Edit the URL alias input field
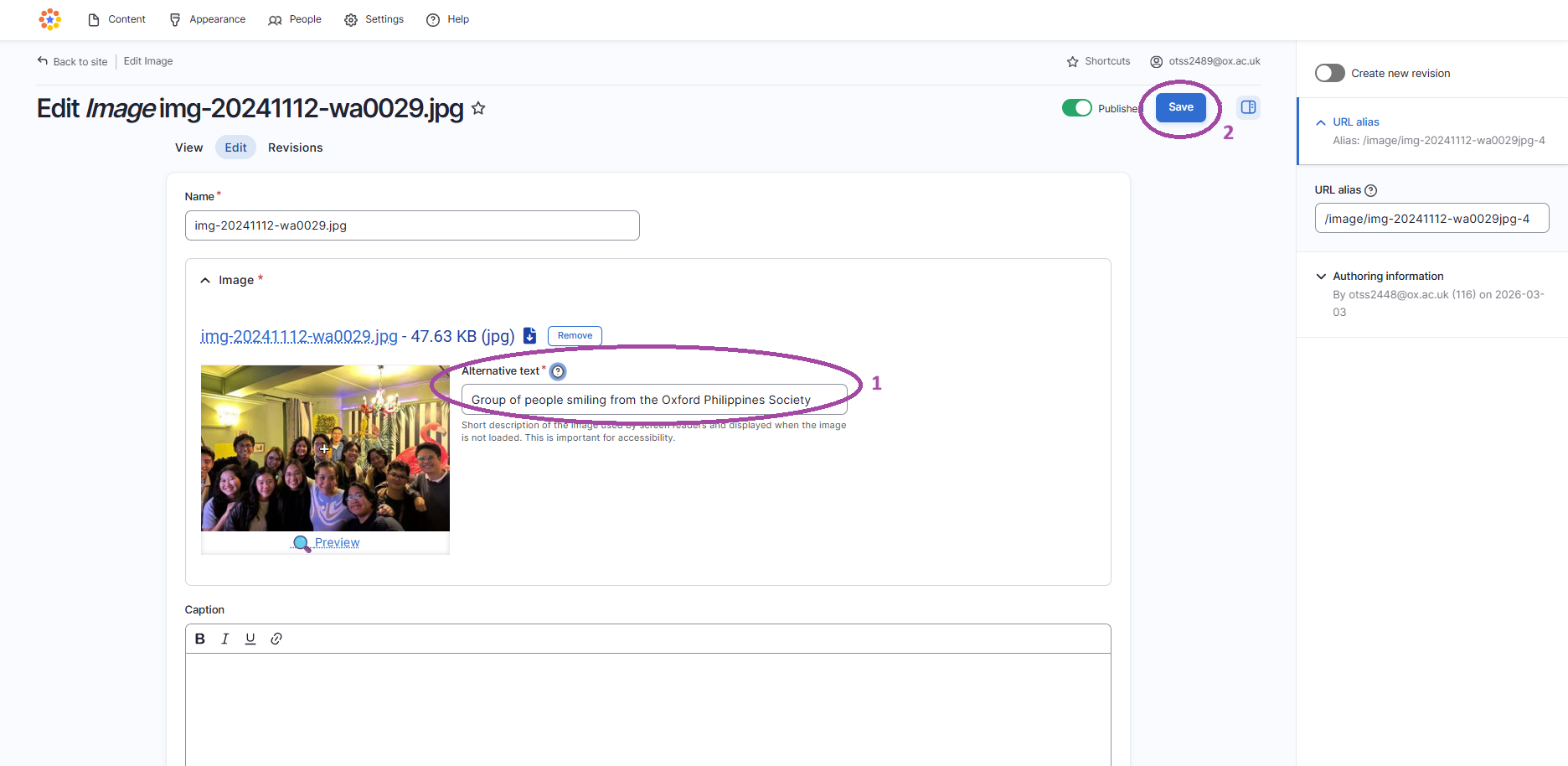The height and width of the screenshot is (766, 1568). pyautogui.click(x=1431, y=218)
